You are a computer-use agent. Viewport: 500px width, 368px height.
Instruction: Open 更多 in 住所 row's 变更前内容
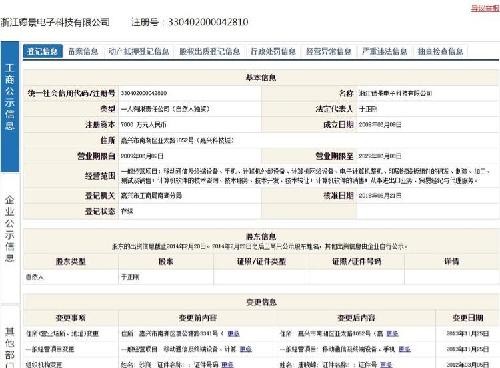pos(233,333)
